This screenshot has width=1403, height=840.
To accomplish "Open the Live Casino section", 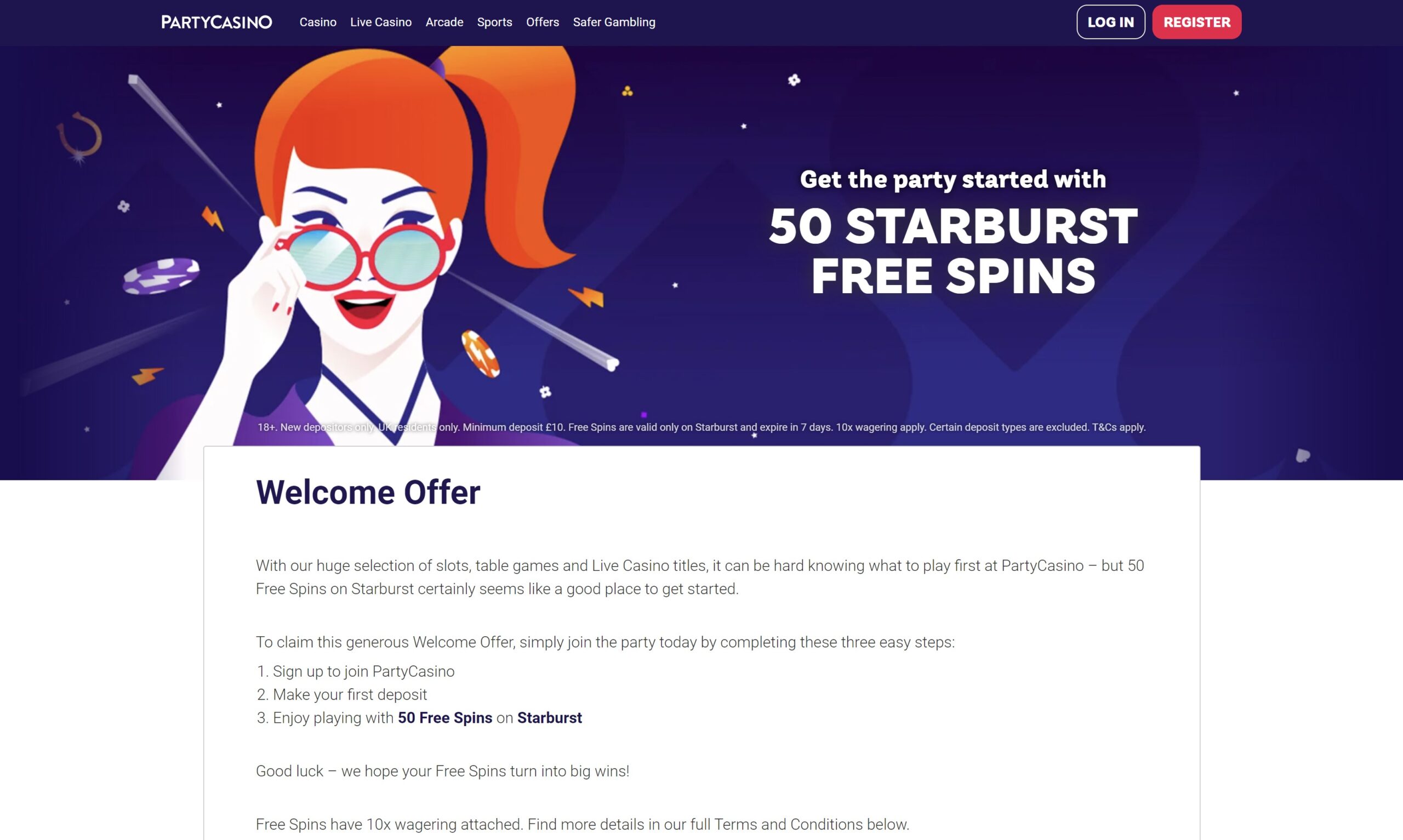I will [x=381, y=22].
